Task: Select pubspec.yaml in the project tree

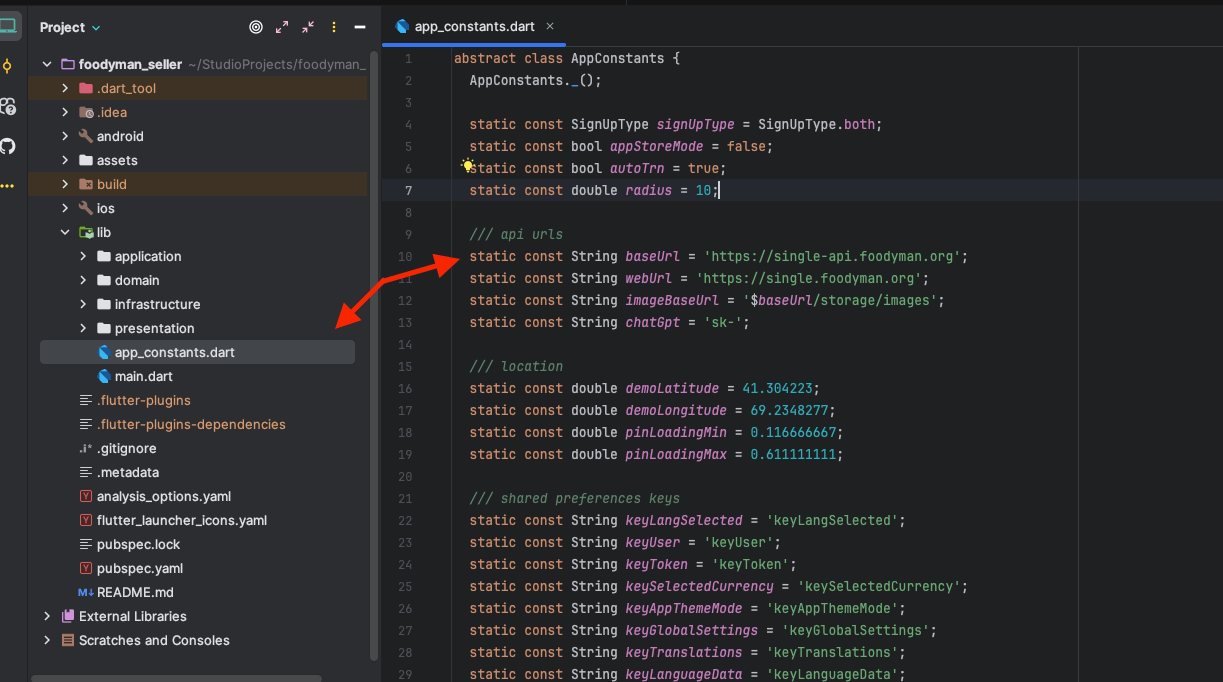Action: tap(139, 568)
